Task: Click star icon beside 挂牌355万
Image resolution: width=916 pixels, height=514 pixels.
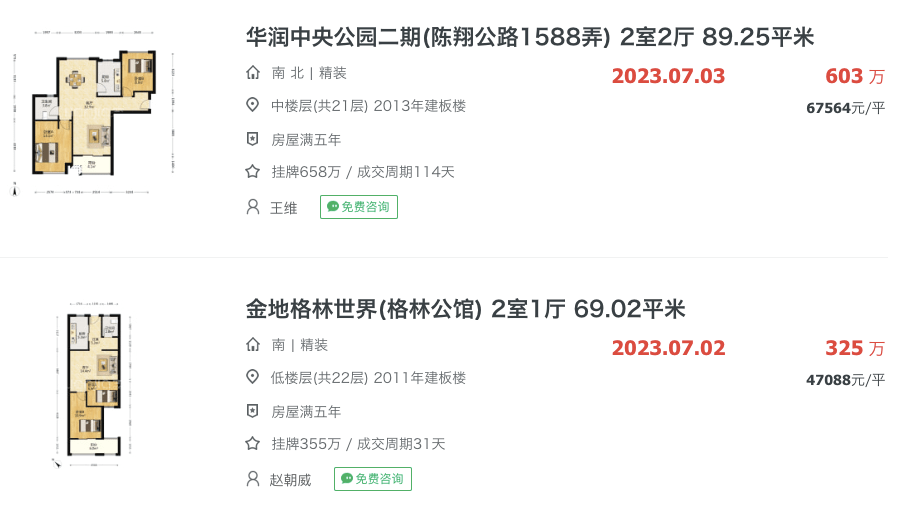Action: 253,444
